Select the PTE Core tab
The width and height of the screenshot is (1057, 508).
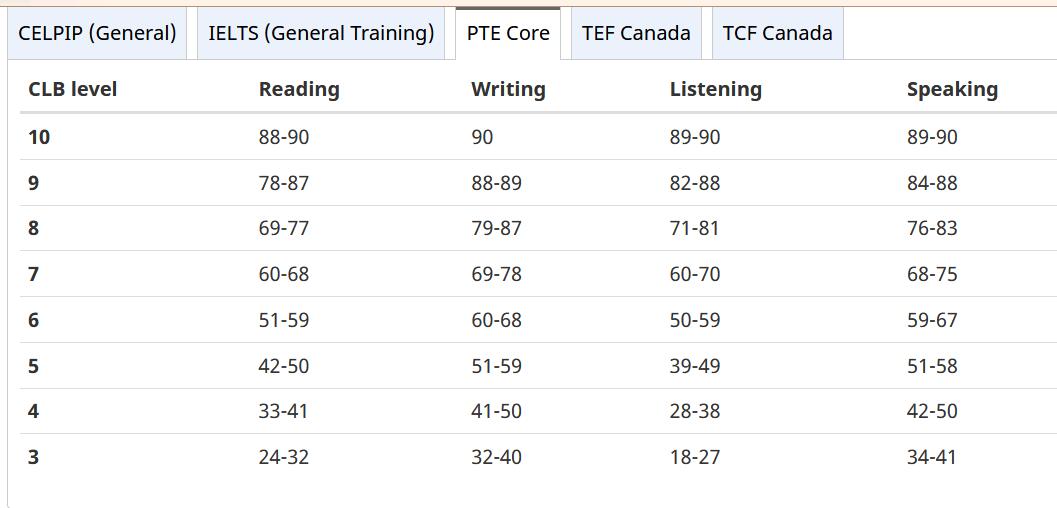pyautogui.click(x=508, y=34)
